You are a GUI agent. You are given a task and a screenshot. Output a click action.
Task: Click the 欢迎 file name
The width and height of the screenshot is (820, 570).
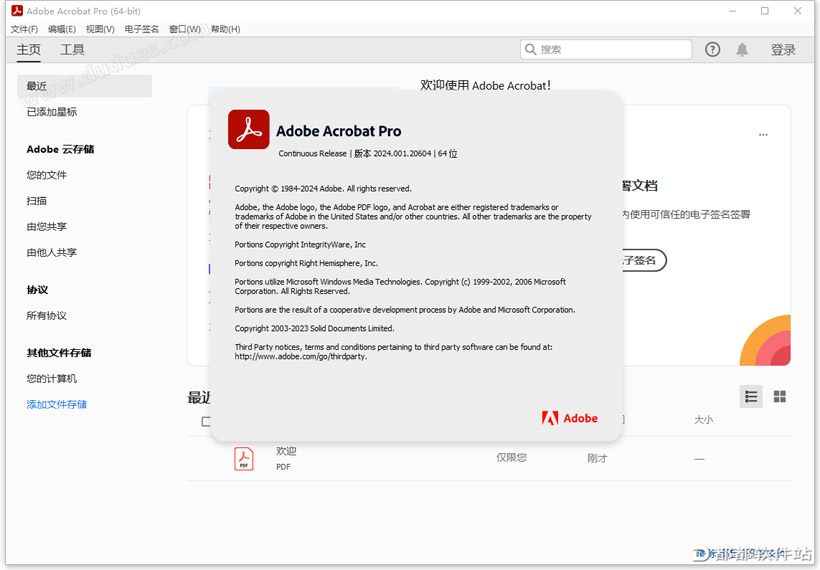click(286, 451)
